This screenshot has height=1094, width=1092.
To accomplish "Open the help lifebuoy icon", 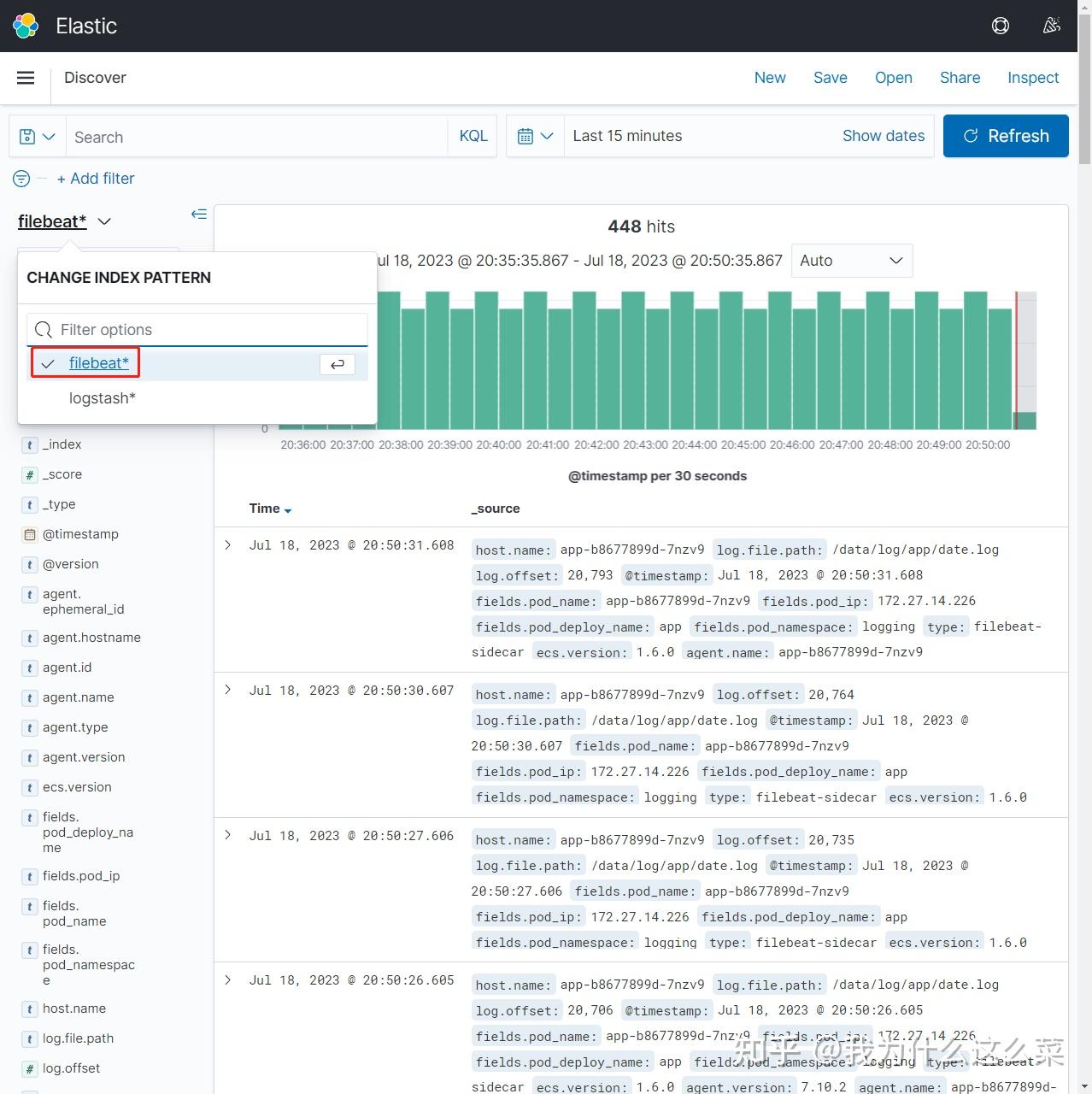I will [x=1000, y=26].
